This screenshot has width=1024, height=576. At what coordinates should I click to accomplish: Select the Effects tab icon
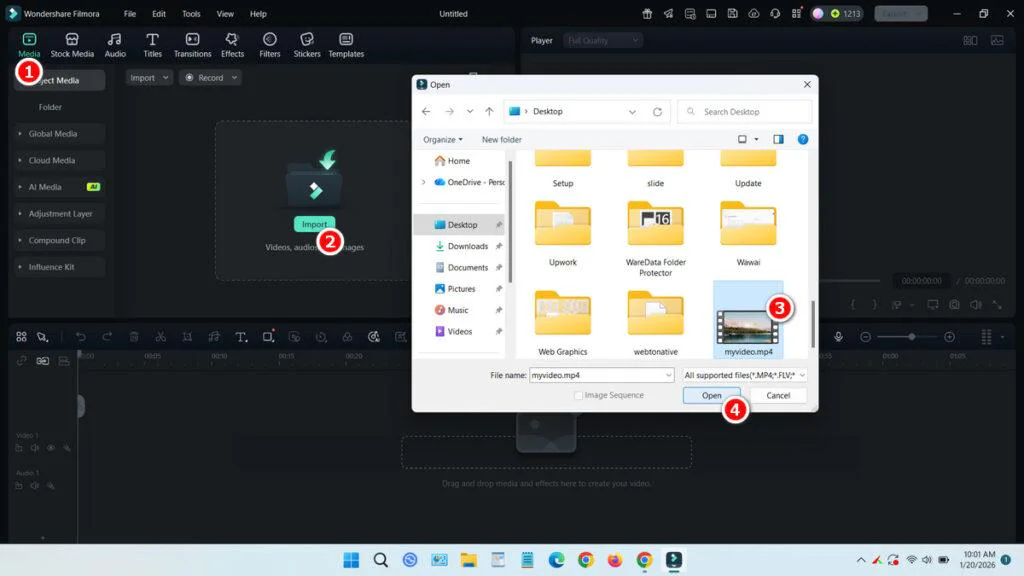point(232,44)
